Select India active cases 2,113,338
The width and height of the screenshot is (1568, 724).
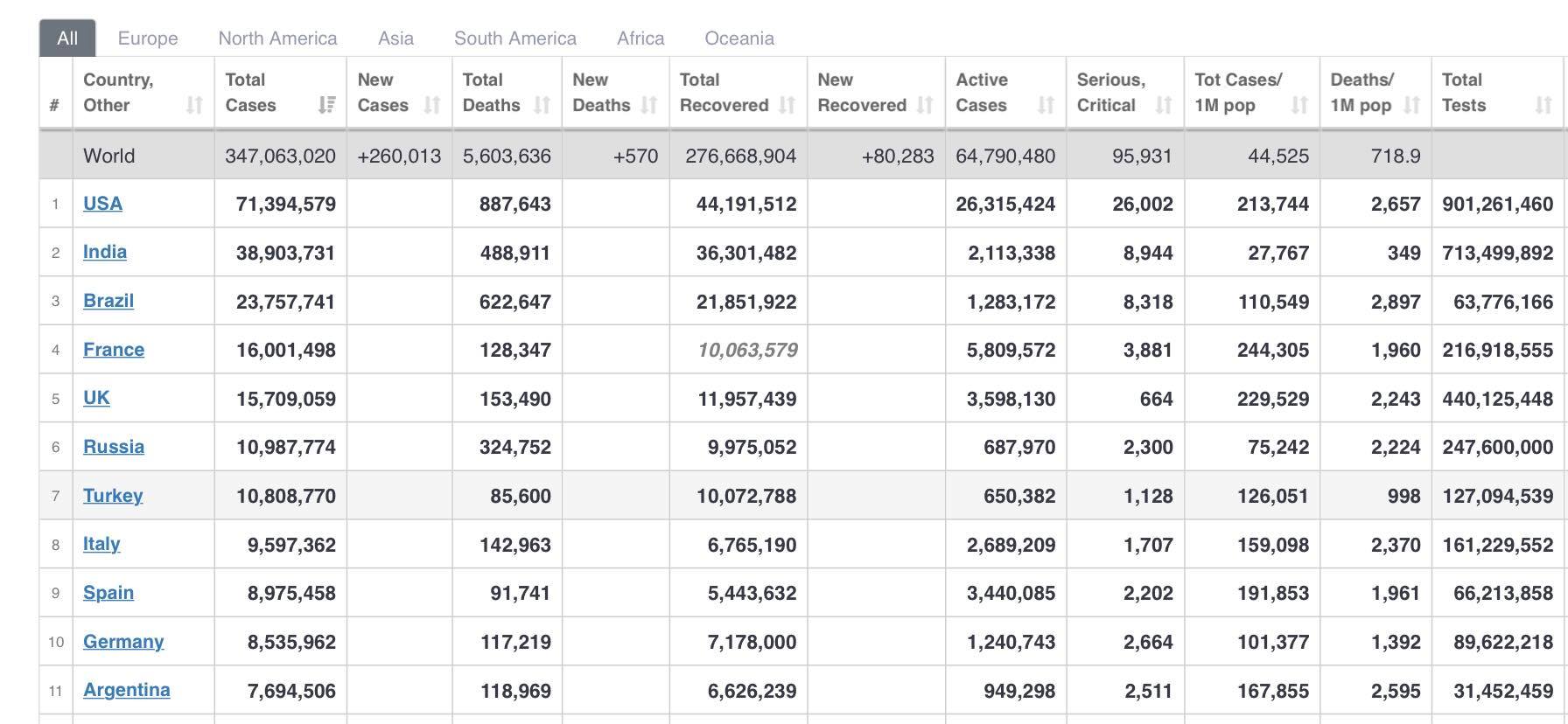pos(1011,253)
